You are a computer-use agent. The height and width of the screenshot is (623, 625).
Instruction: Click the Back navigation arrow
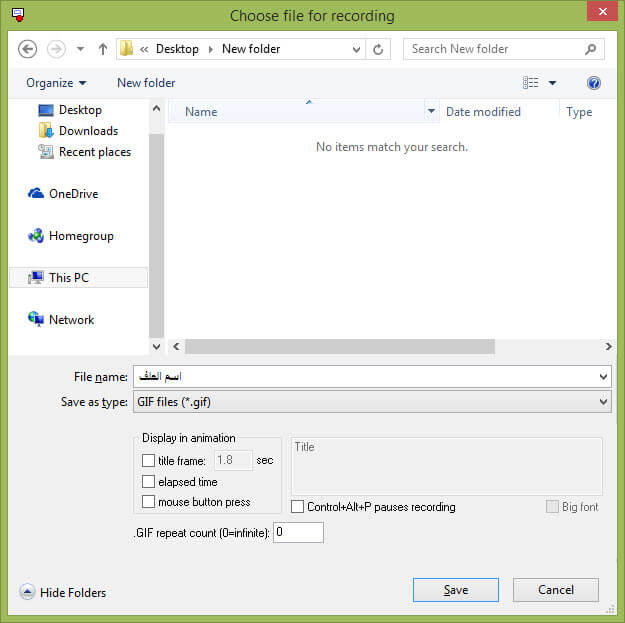tap(28, 49)
